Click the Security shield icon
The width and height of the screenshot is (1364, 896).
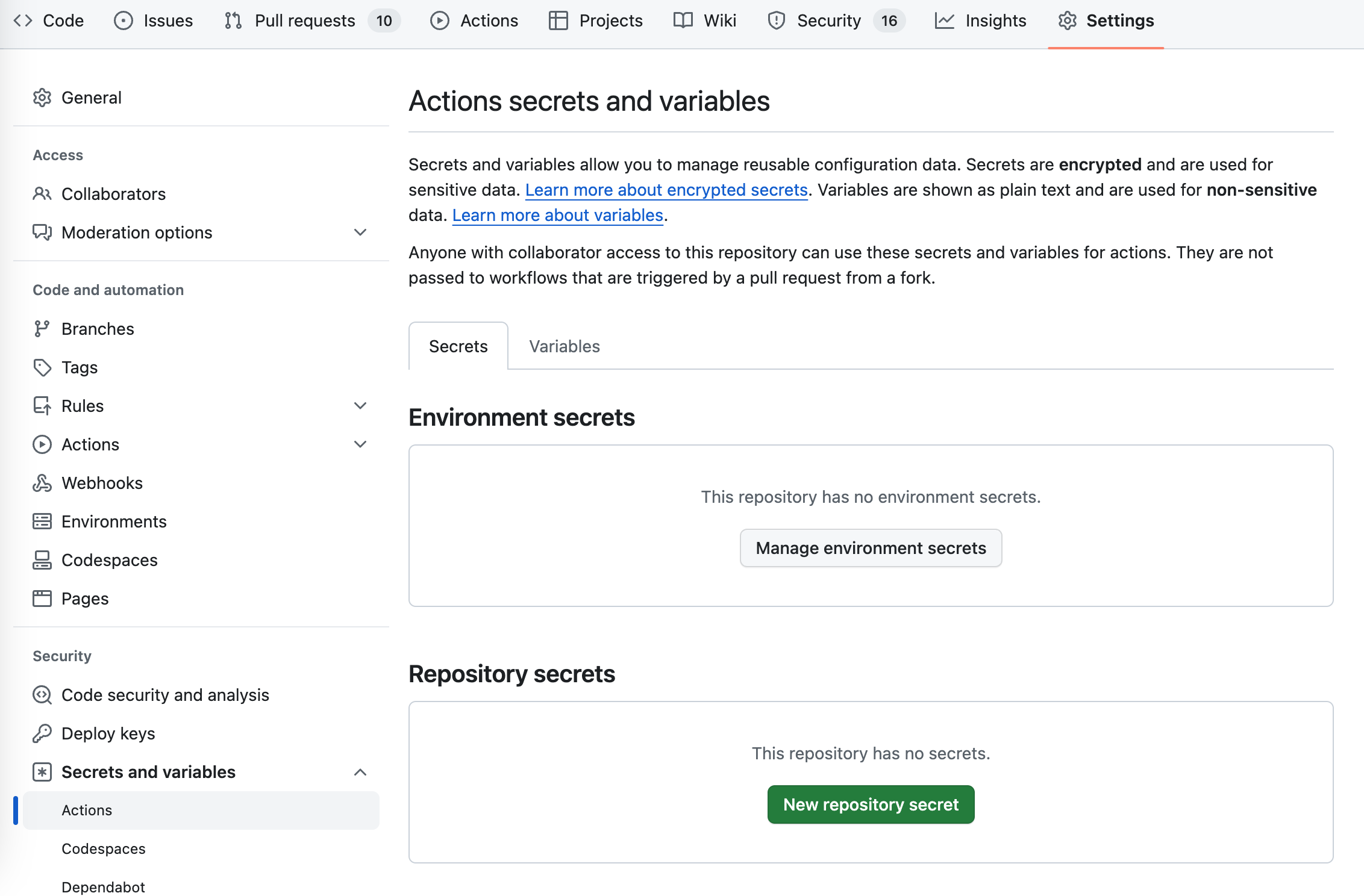[776, 20]
